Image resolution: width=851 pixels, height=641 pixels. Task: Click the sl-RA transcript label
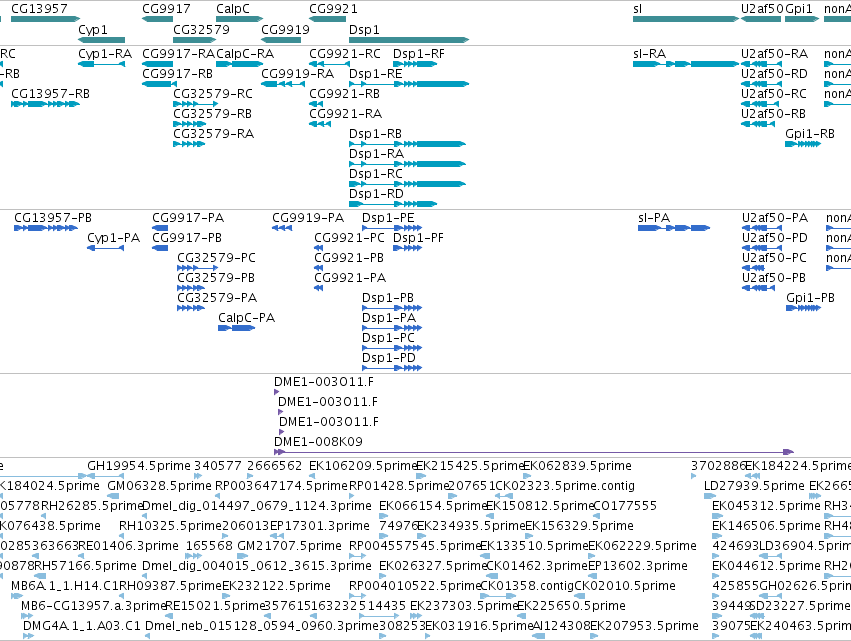pyautogui.click(x=649, y=54)
